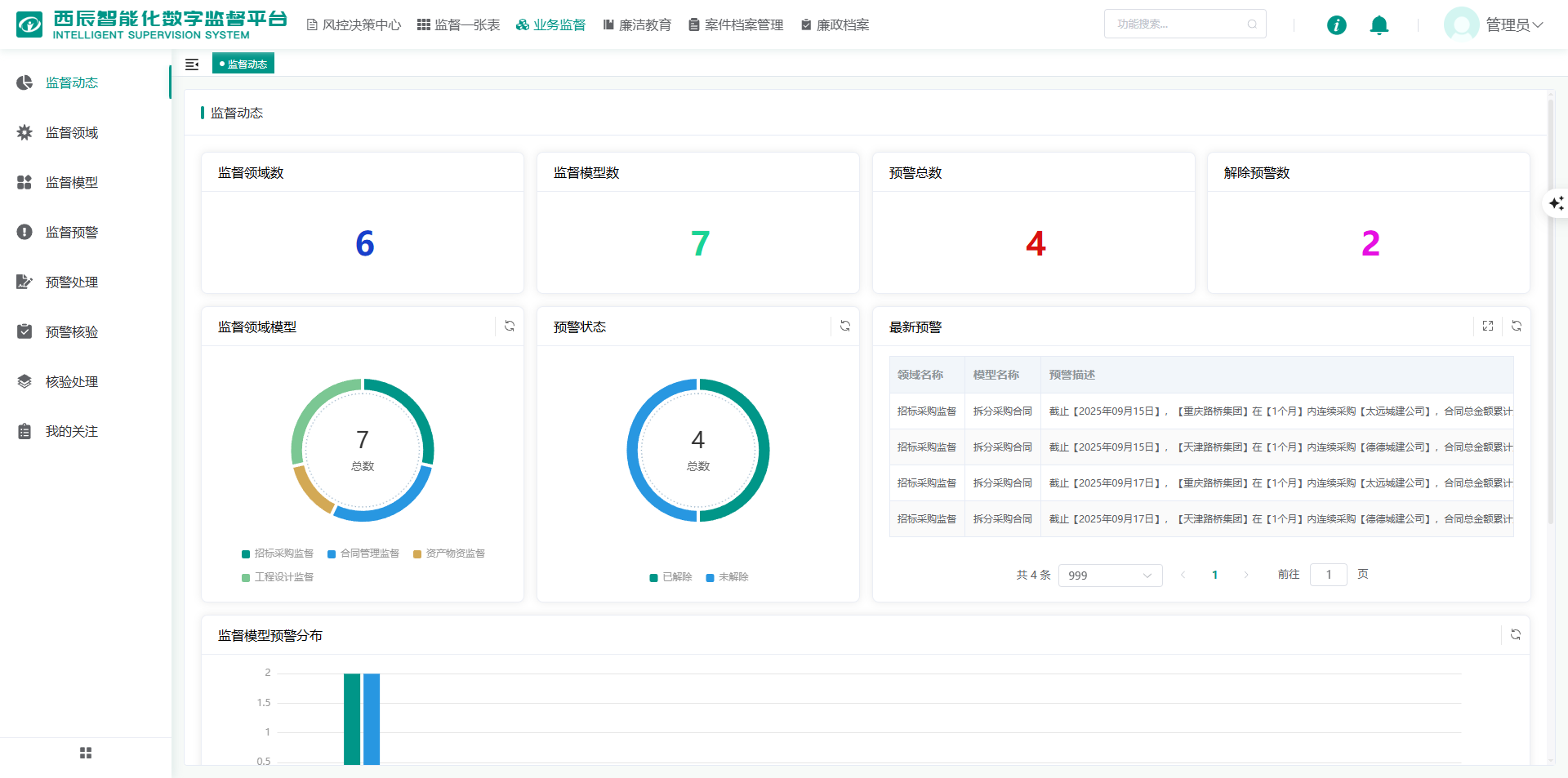Click the 功能搜索 search field
The image size is (1568, 778).
coord(1176,24)
